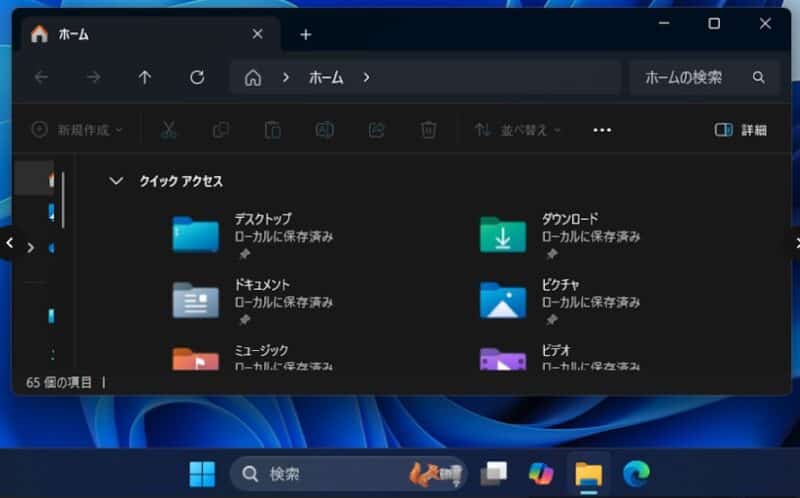800x498 pixels.
Task: Open Task View from the taskbar
Action: tap(494, 474)
